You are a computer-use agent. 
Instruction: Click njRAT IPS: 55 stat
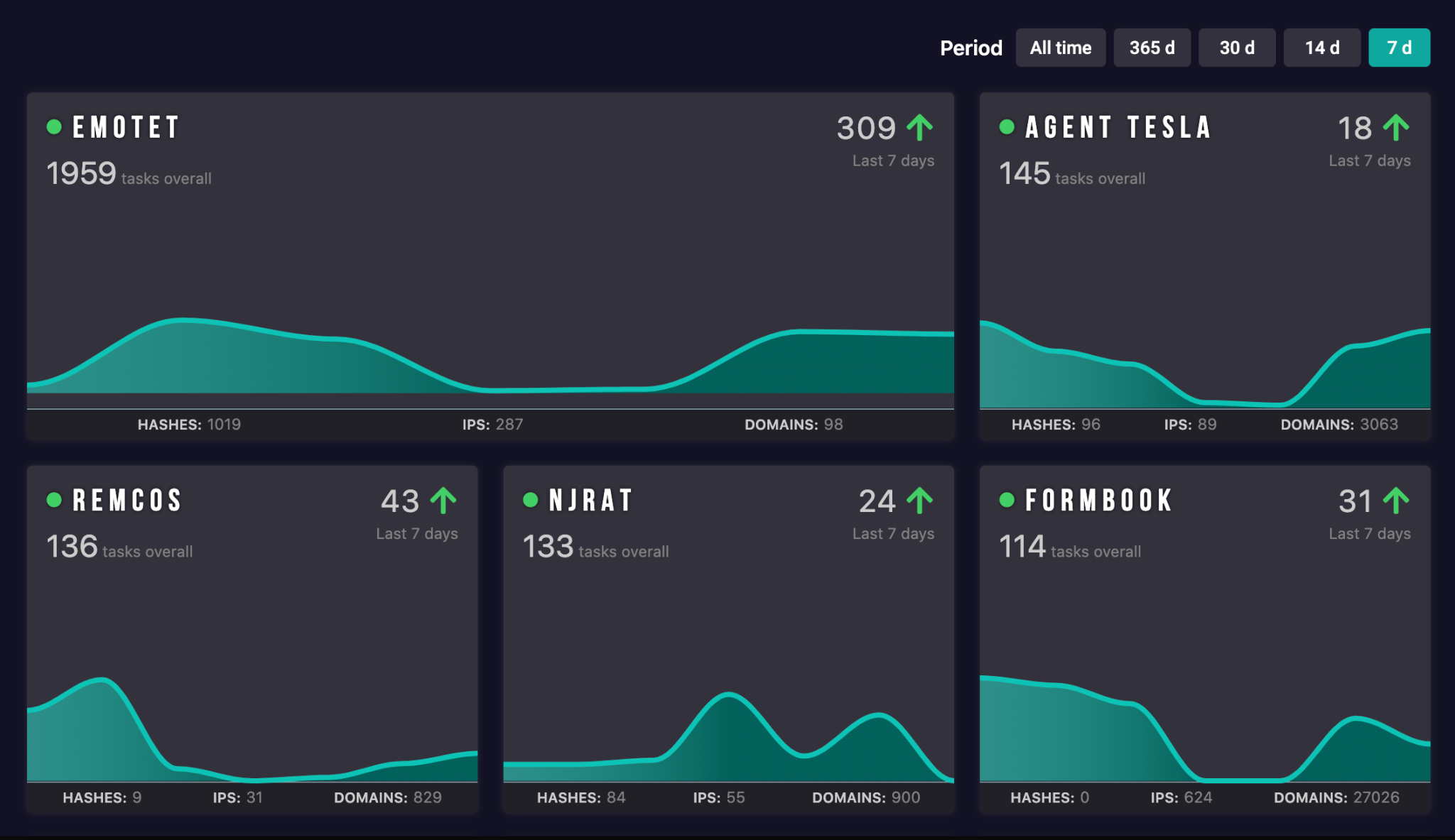point(719,797)
